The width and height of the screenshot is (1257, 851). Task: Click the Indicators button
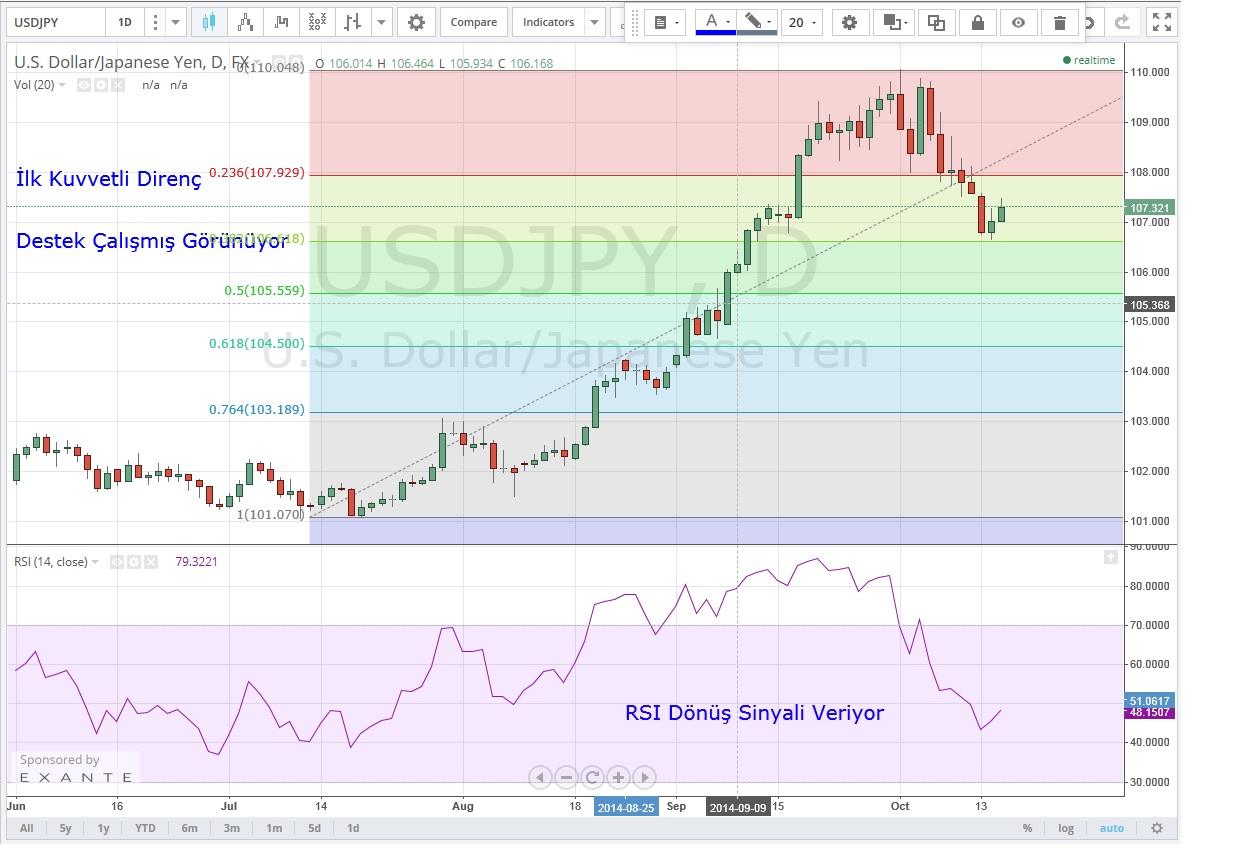549,22
